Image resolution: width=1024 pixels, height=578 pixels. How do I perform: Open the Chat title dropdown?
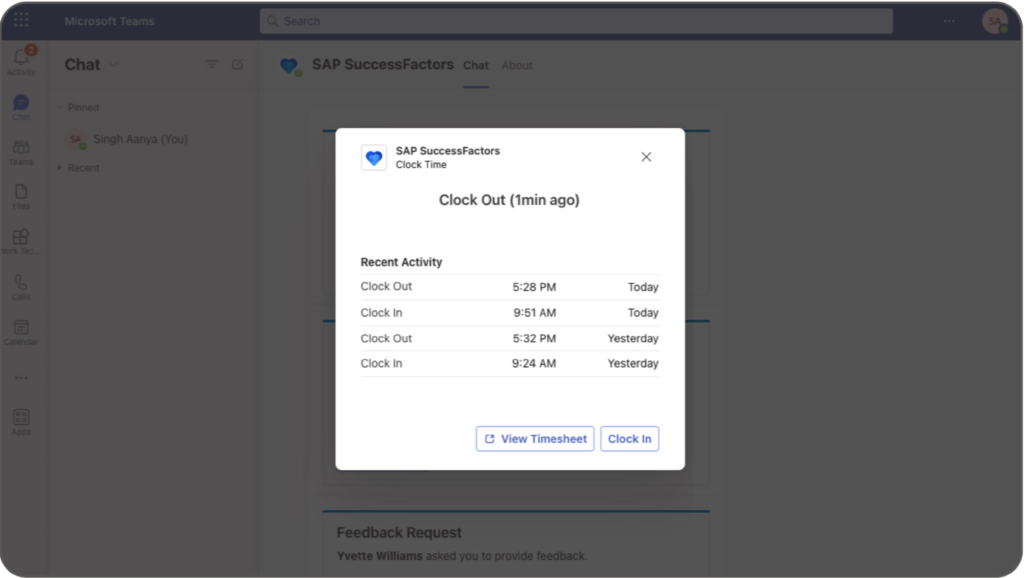(x=114, y=65)
